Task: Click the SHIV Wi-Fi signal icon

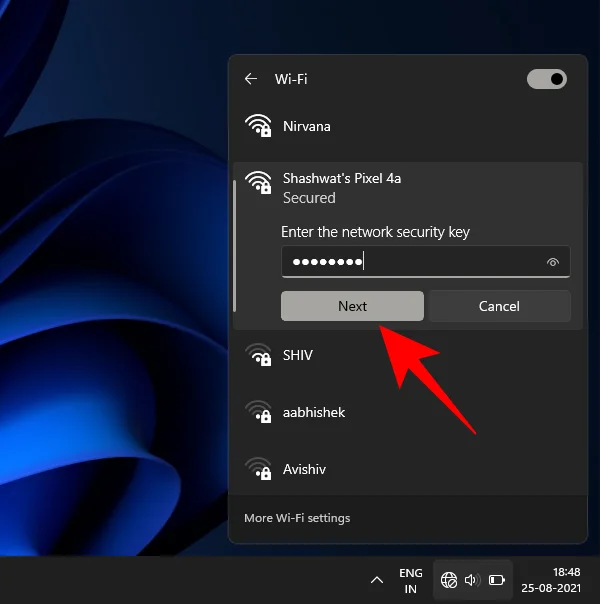Action: pos(258,354)
